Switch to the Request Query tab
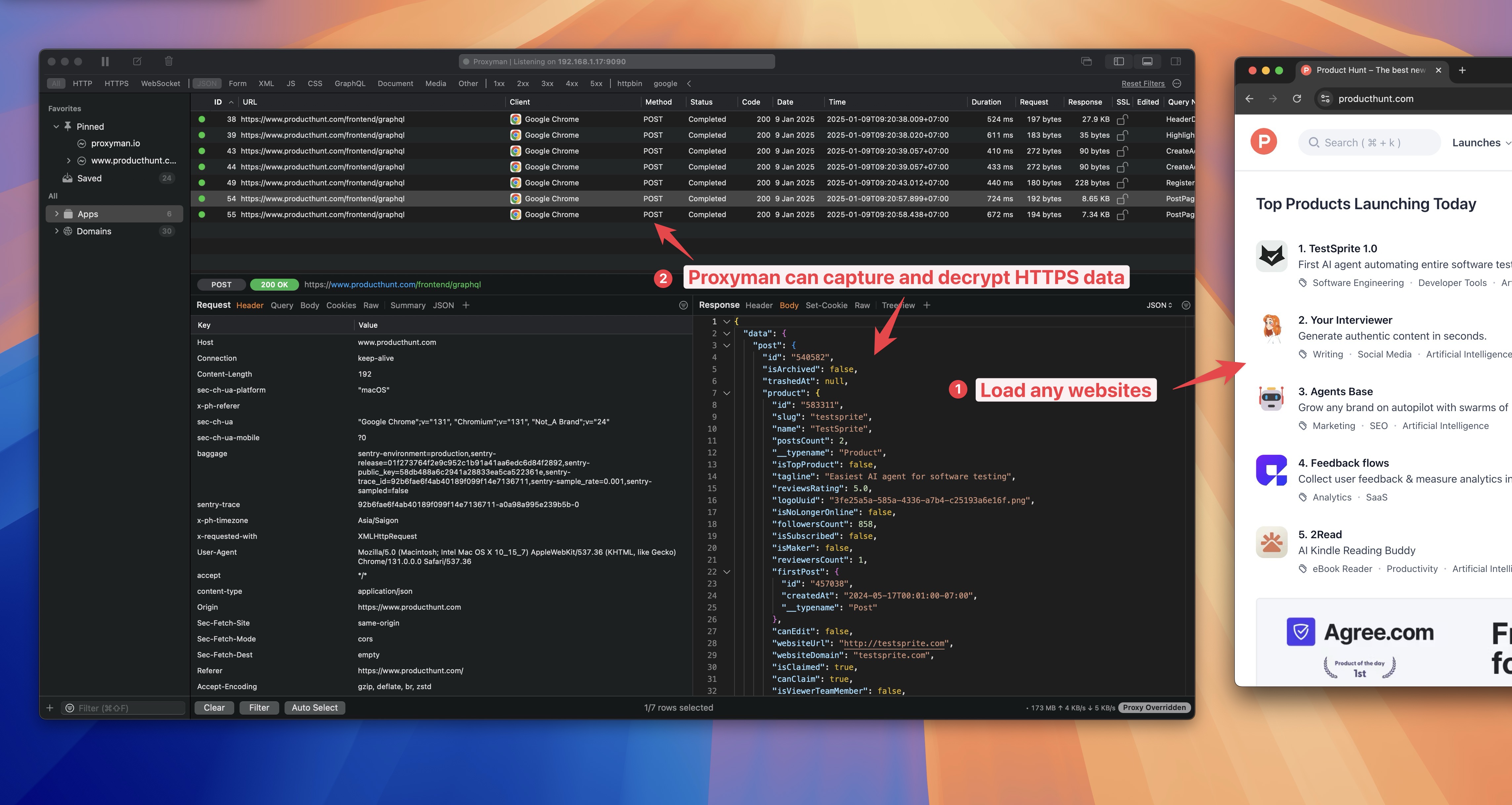Screen dimensions: 1512x805 tap(282, 305)
